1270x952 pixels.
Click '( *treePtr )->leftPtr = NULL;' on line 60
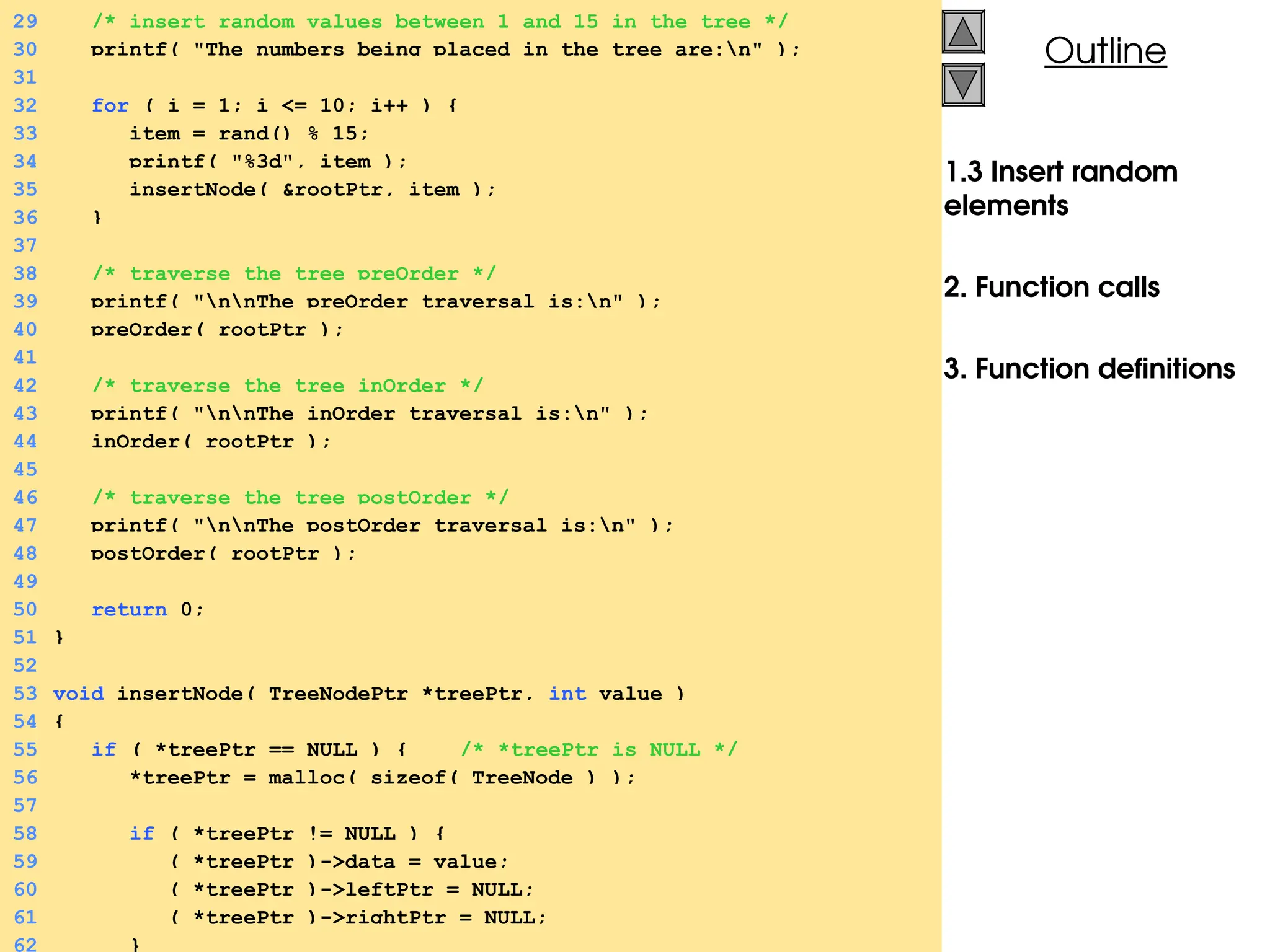tap(351, 890)
